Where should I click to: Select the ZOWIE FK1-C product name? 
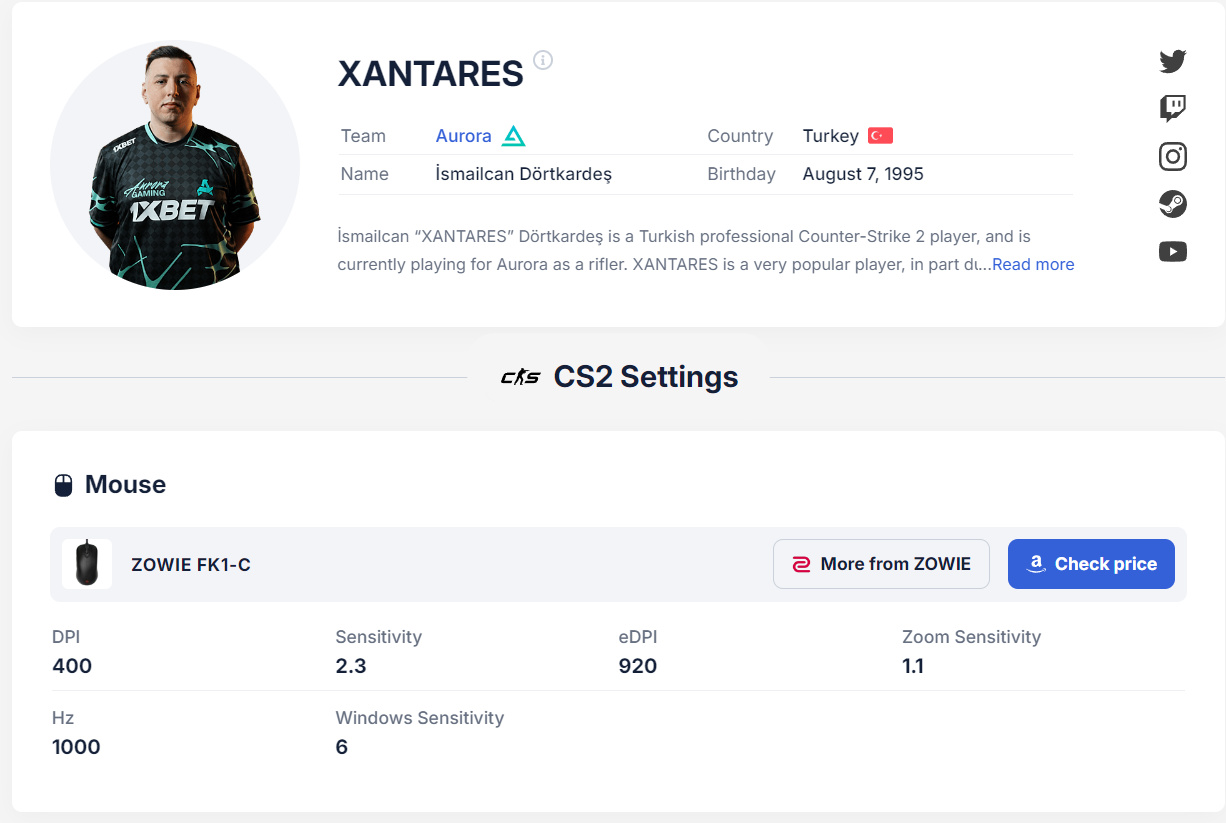pos(191,565)
